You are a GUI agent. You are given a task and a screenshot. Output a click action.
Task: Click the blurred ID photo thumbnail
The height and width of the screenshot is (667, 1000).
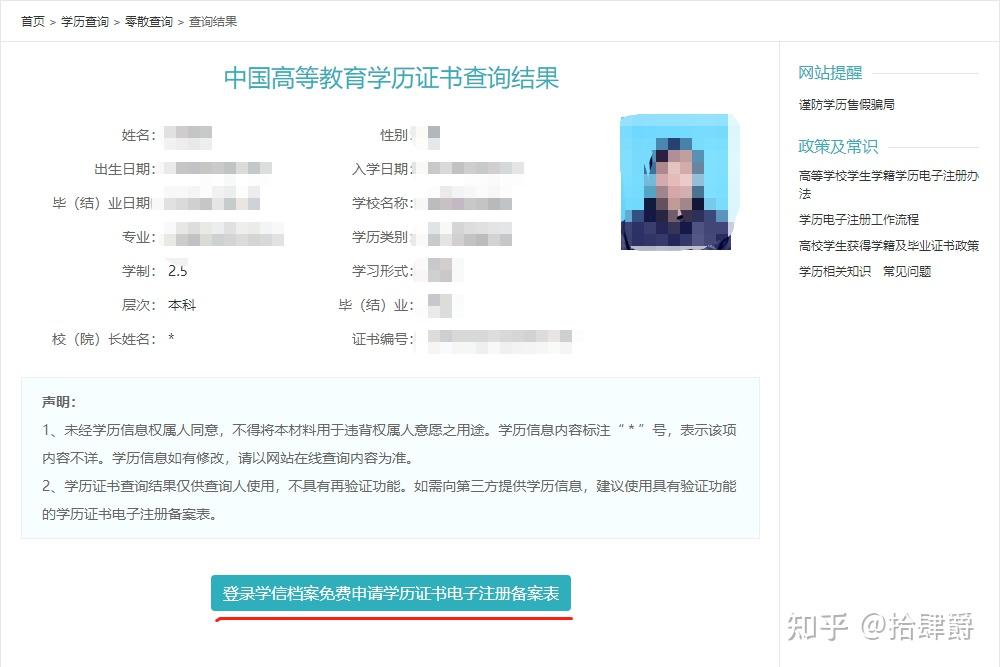click(679, 182)
